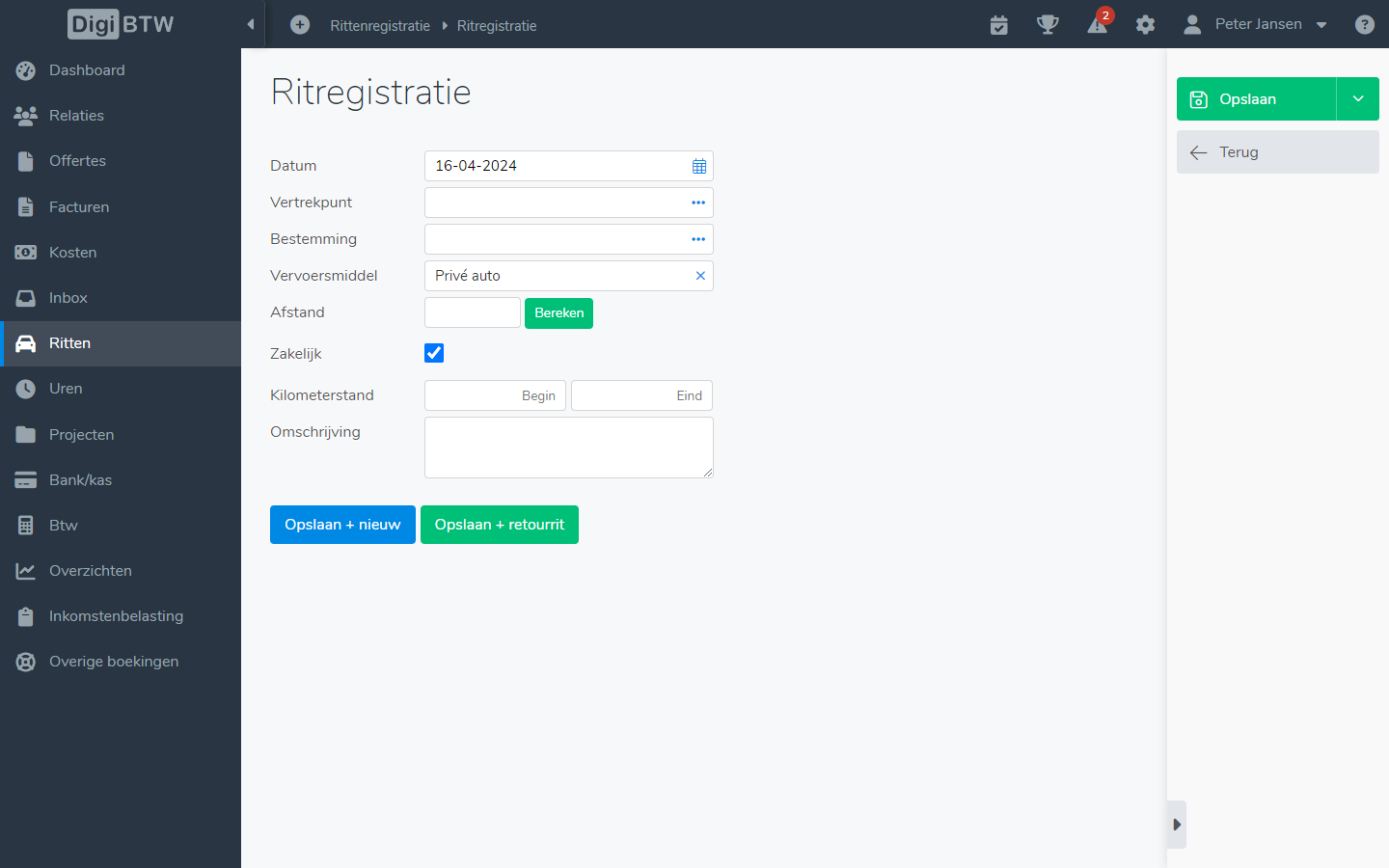Click the user profile avatar icon
The width and height of the screenshot is (1389, 868).
pyautogui.click(x=1192, y=25)
